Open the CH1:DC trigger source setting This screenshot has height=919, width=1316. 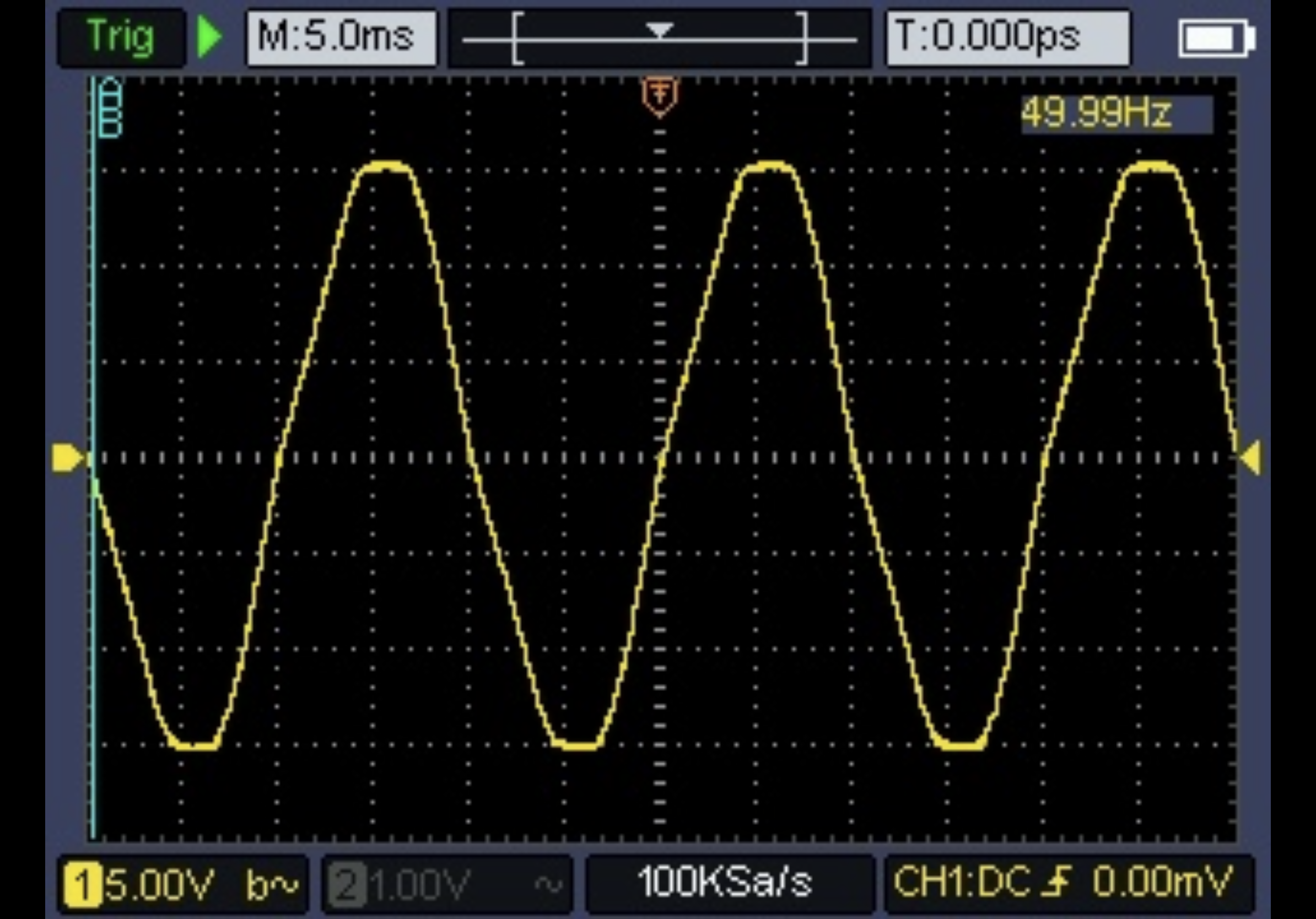962,881
